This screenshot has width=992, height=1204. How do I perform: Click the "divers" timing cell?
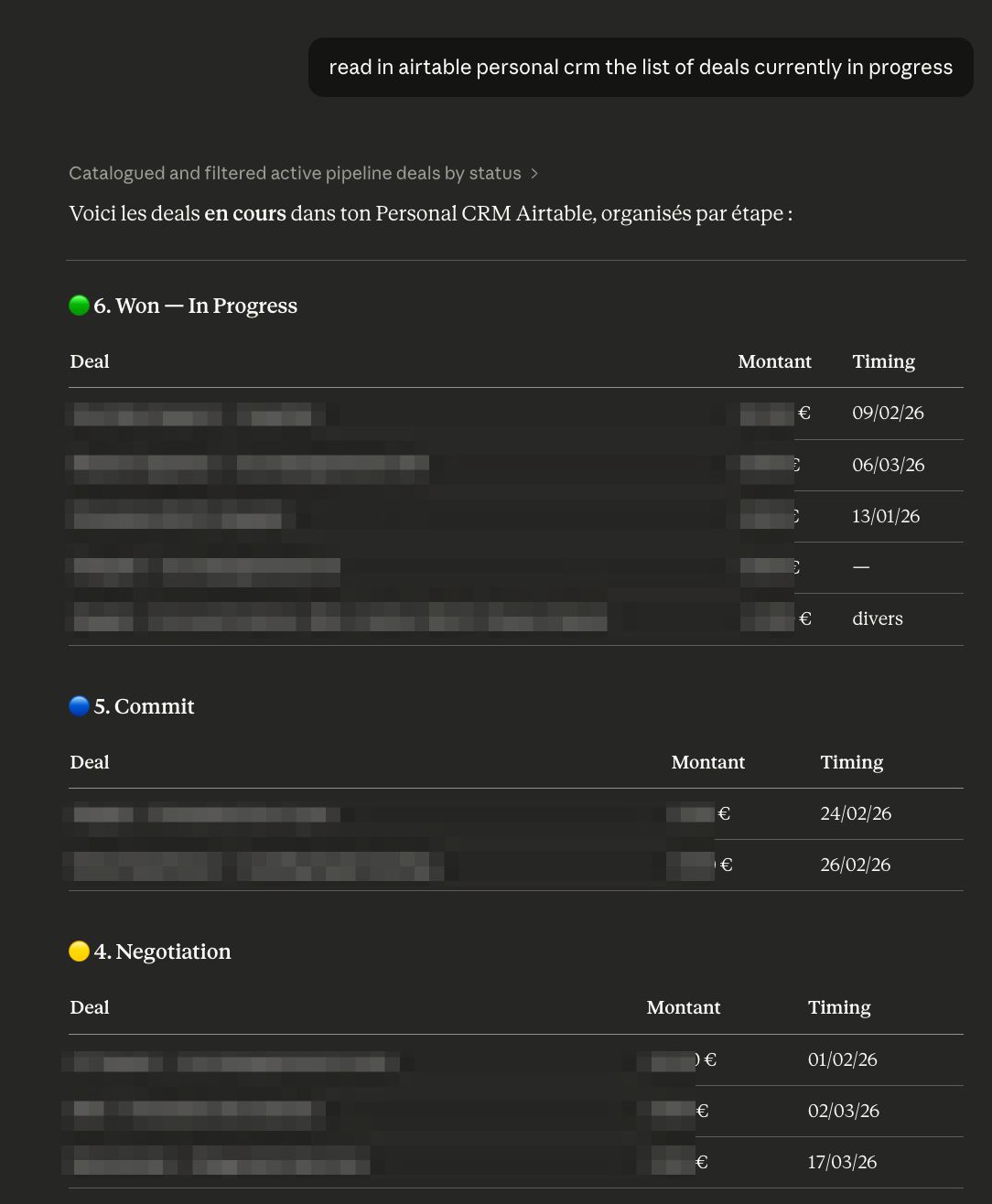877,618
